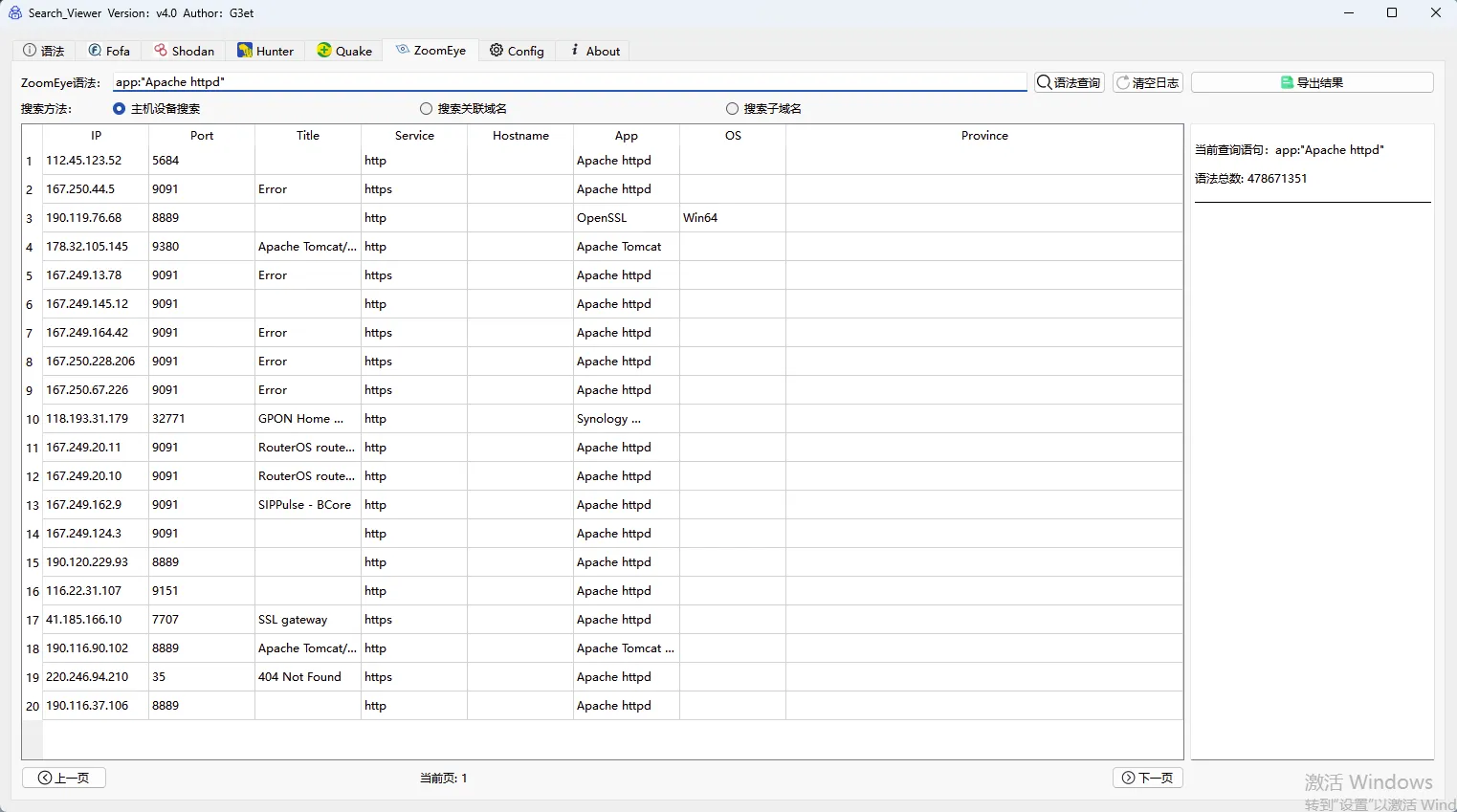Switch to the Fofa tab
This screenshot has height=812, width=1457.
[x=109, y=51]
